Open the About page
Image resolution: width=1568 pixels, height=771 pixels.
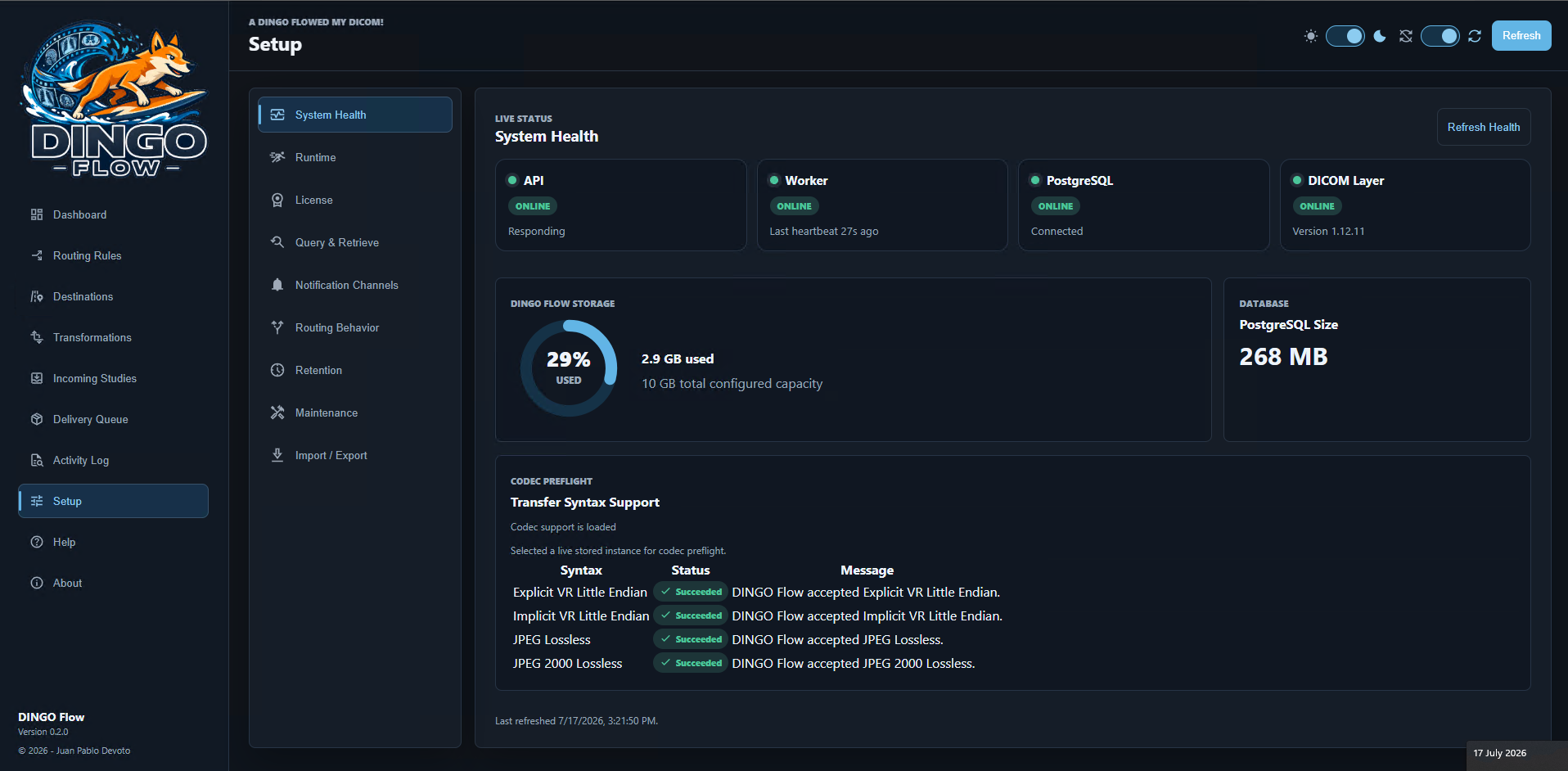click(113, 583)
